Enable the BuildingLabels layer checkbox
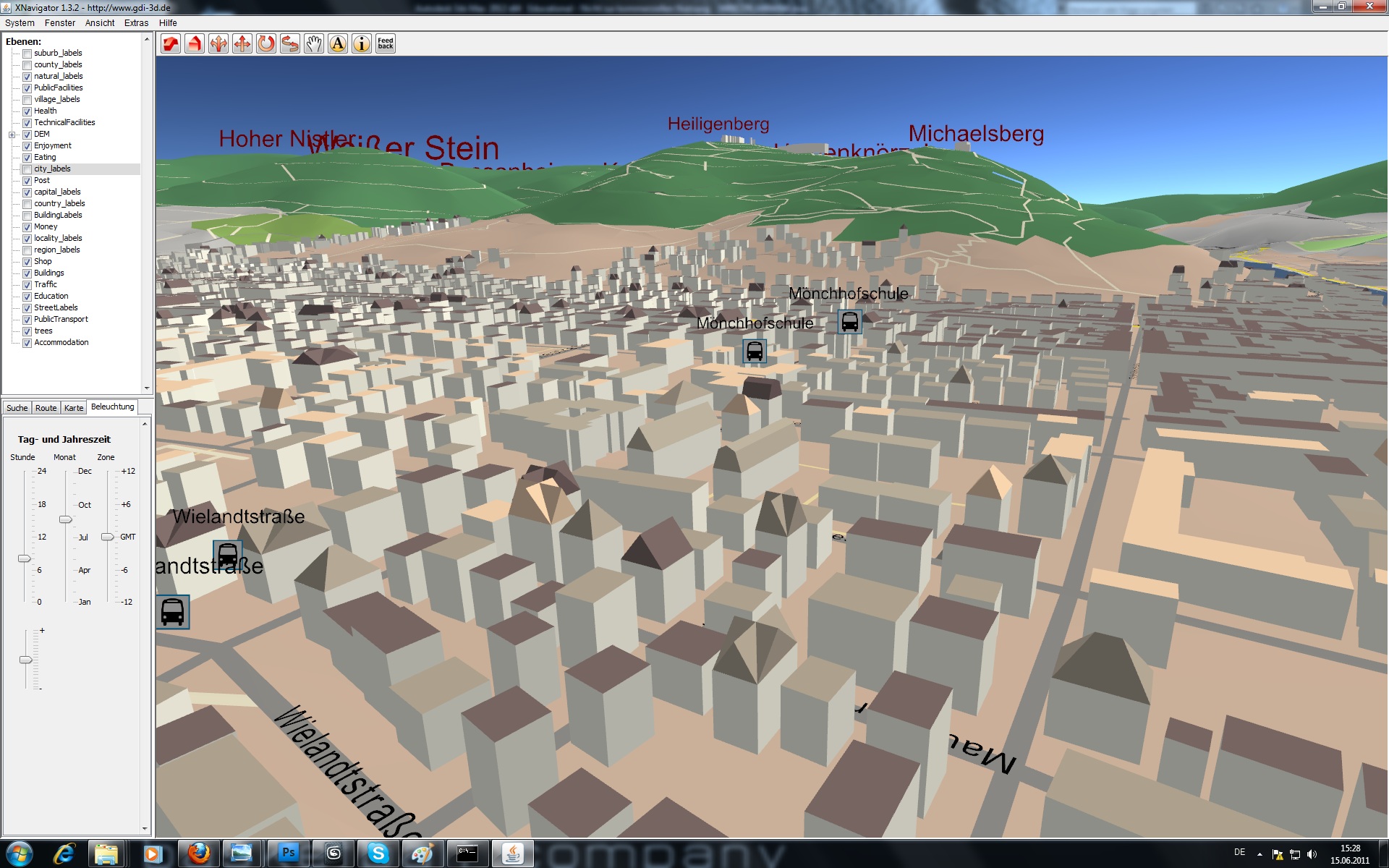 pos(27,216)
